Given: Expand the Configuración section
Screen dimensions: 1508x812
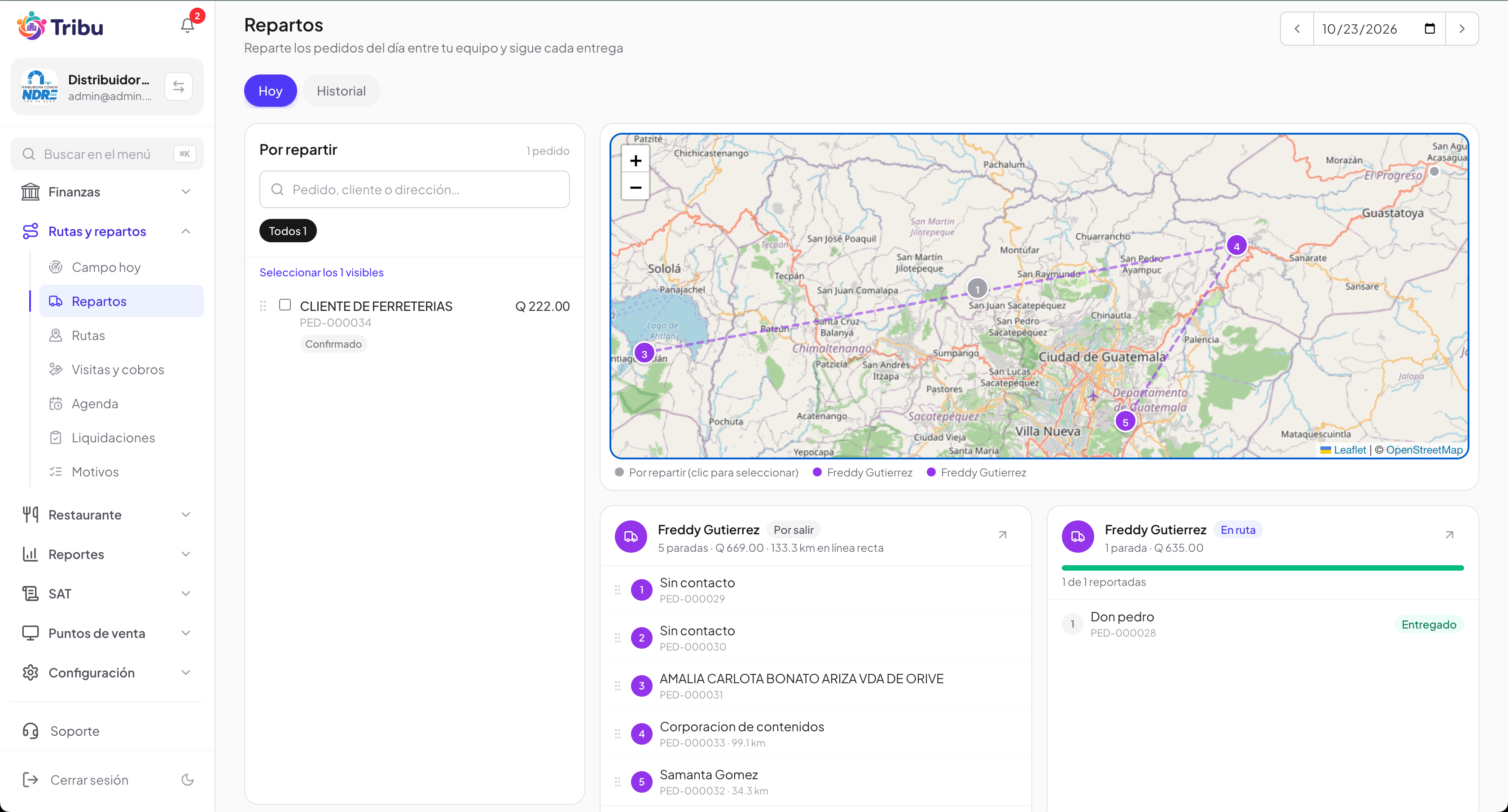Looking at the screenshot, I should click(x=107, y=673).
